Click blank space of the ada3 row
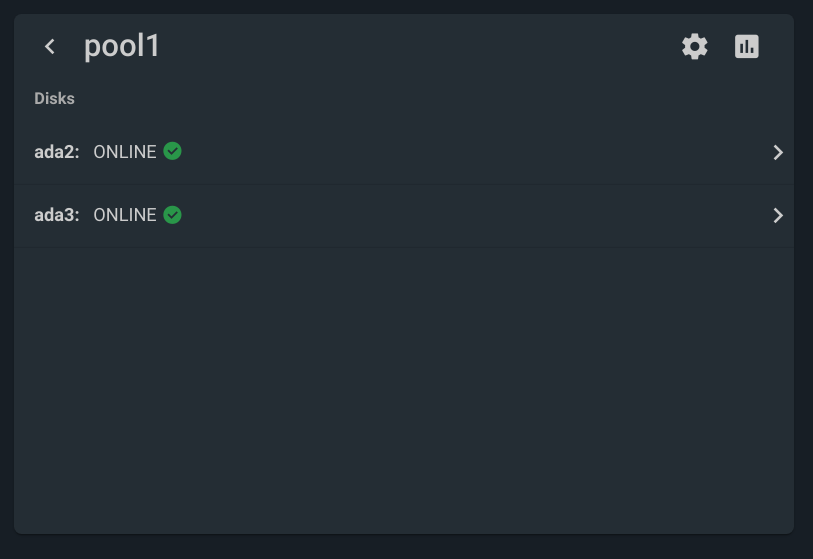 [x=467, y=216]
